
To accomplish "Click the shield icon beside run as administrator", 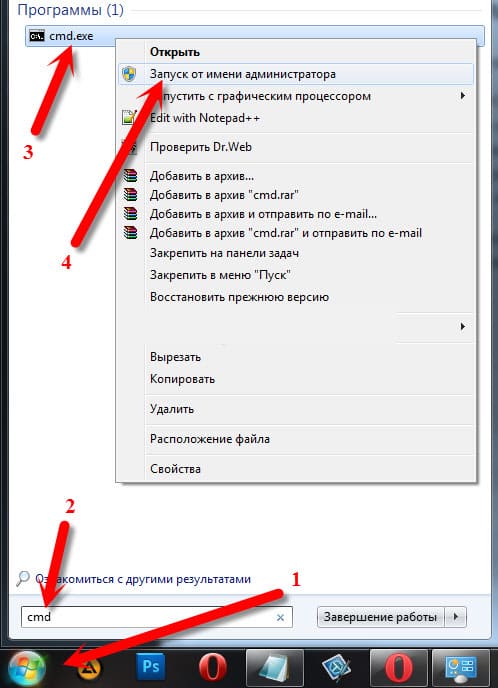I will tap(129, 74).
